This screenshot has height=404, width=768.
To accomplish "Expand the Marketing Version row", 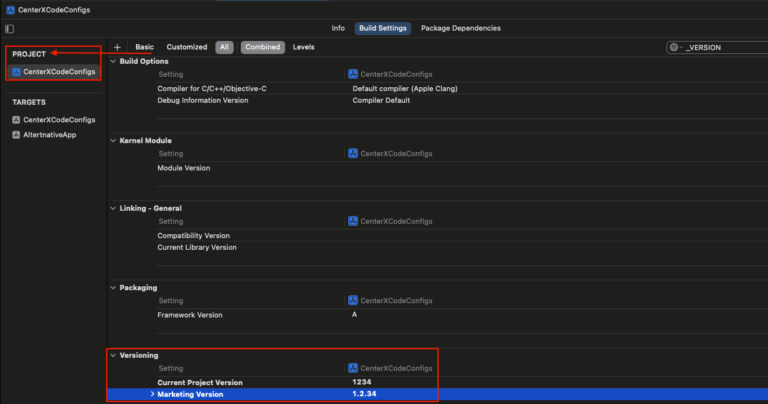I will point(152,394).
